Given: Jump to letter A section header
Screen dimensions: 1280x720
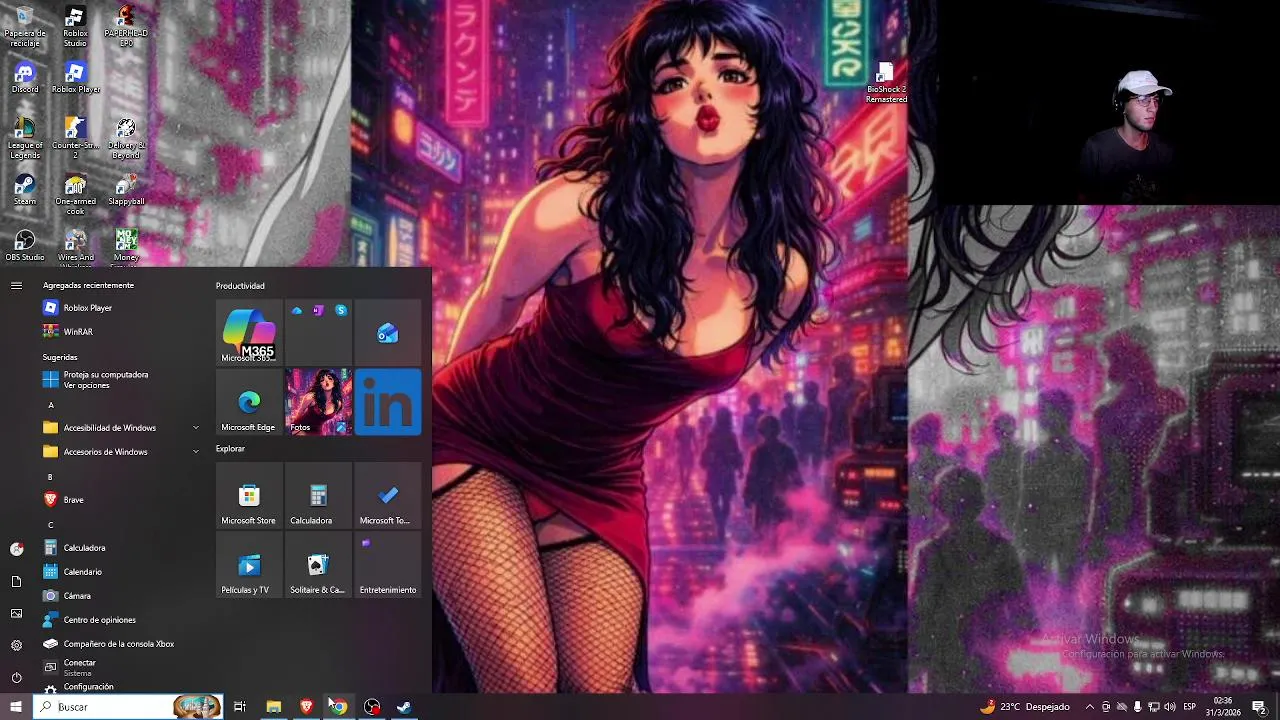Looking at the screenshot, I should tap(51, 405).
